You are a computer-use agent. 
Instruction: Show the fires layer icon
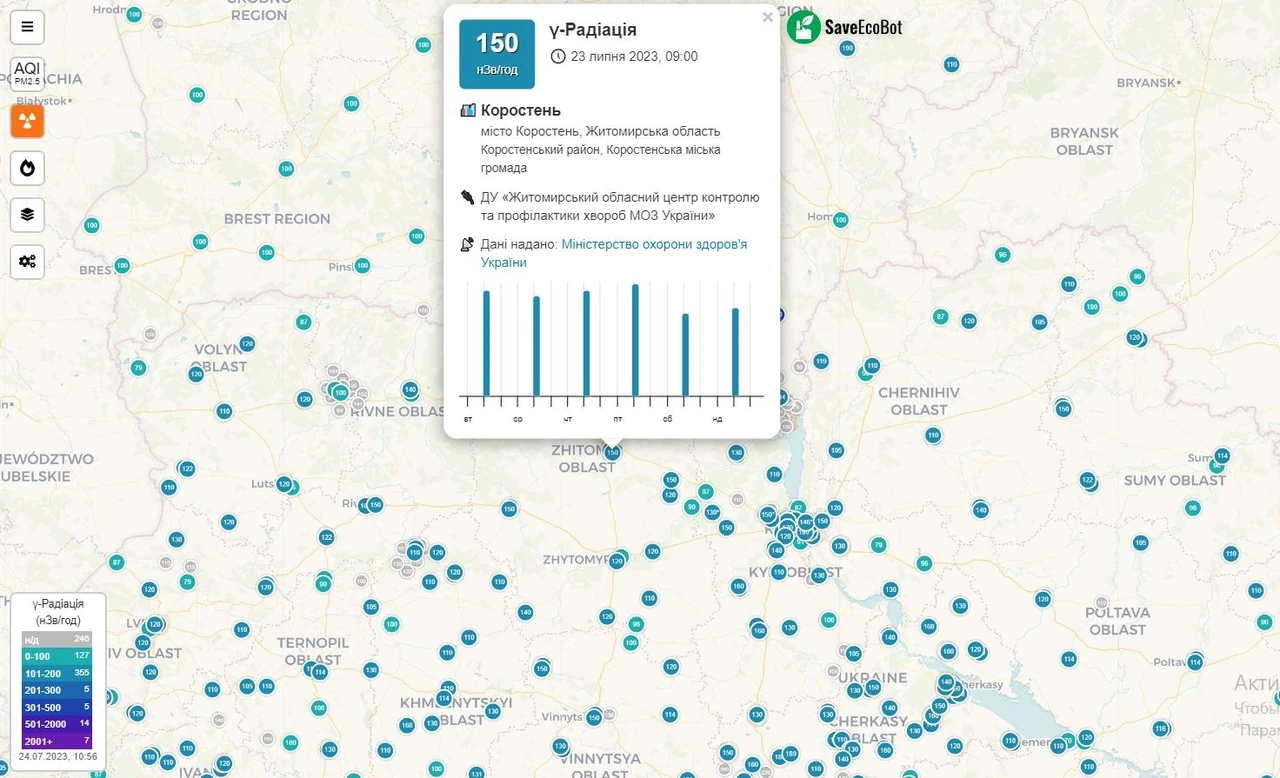click(27, 167)
